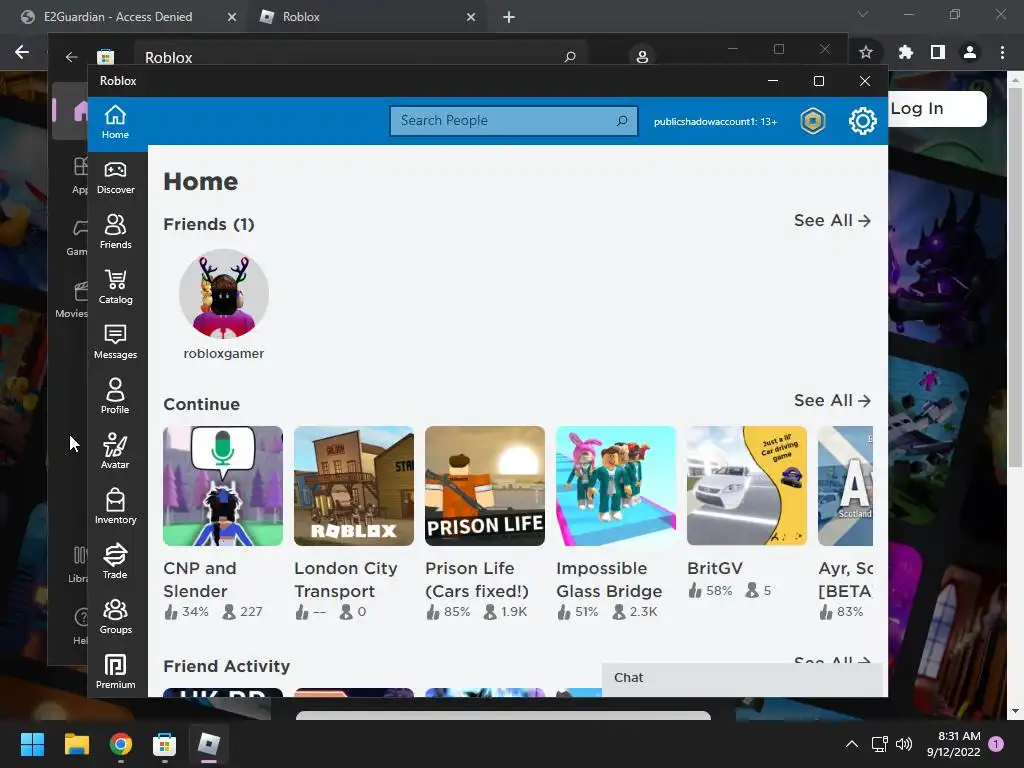Open London City Transport game thumbnail
The width and height of the screenshot is (1024, 768).
click(x=354, y=486)
